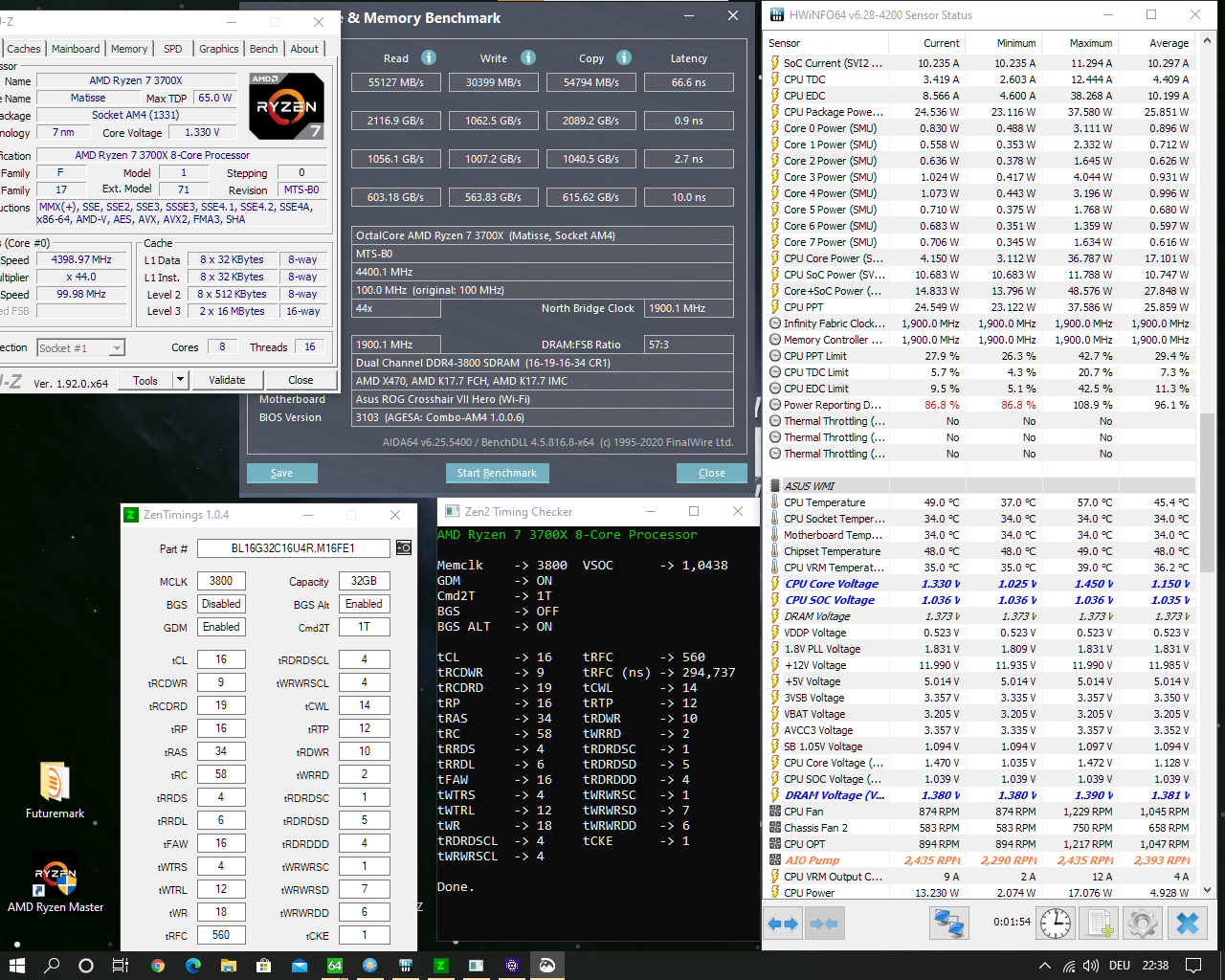Click AIDA64 memory read 55127 MB/s
The image size is (1225, 980).
(395, 82)
